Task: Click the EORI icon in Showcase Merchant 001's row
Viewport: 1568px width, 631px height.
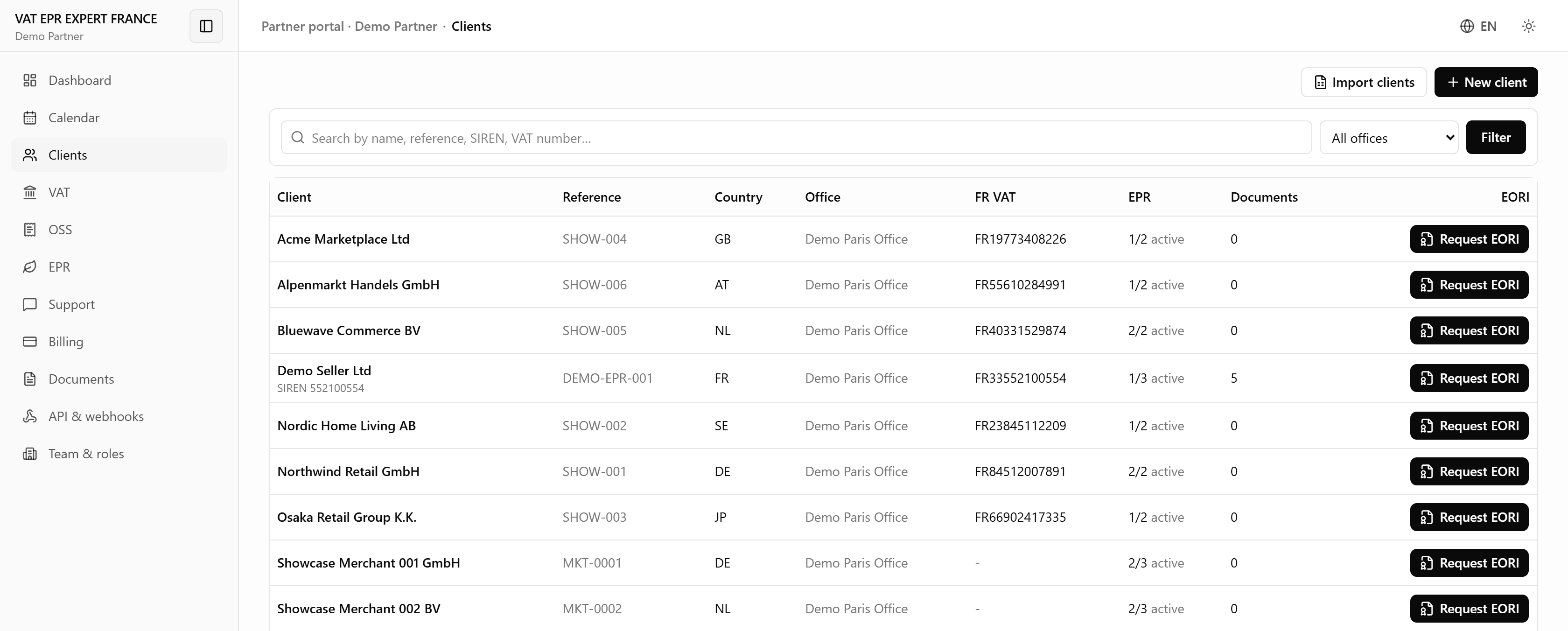Action: 1426,563
